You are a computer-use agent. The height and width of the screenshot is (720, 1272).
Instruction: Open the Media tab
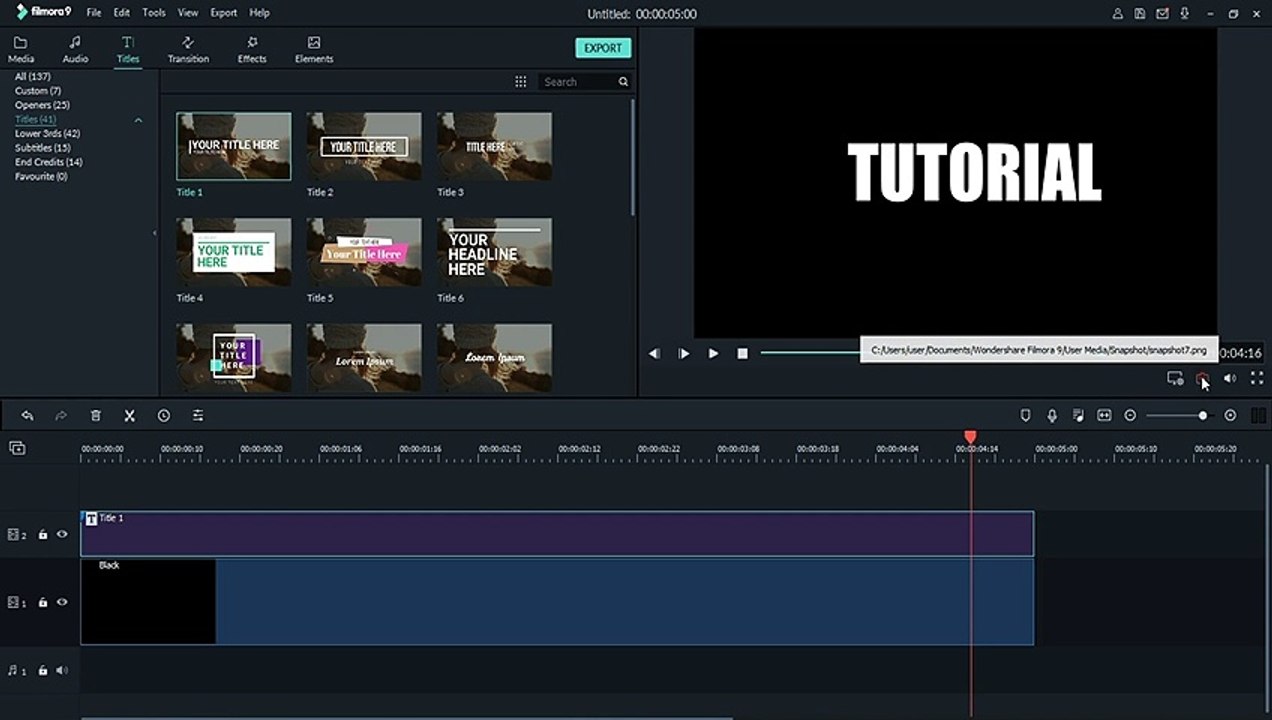(20, 50)
